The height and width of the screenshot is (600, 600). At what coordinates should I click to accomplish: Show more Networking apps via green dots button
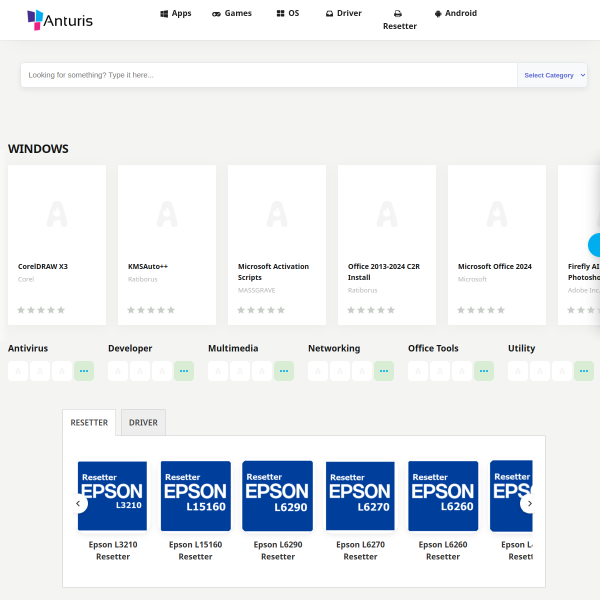click(x=384, y=371)
